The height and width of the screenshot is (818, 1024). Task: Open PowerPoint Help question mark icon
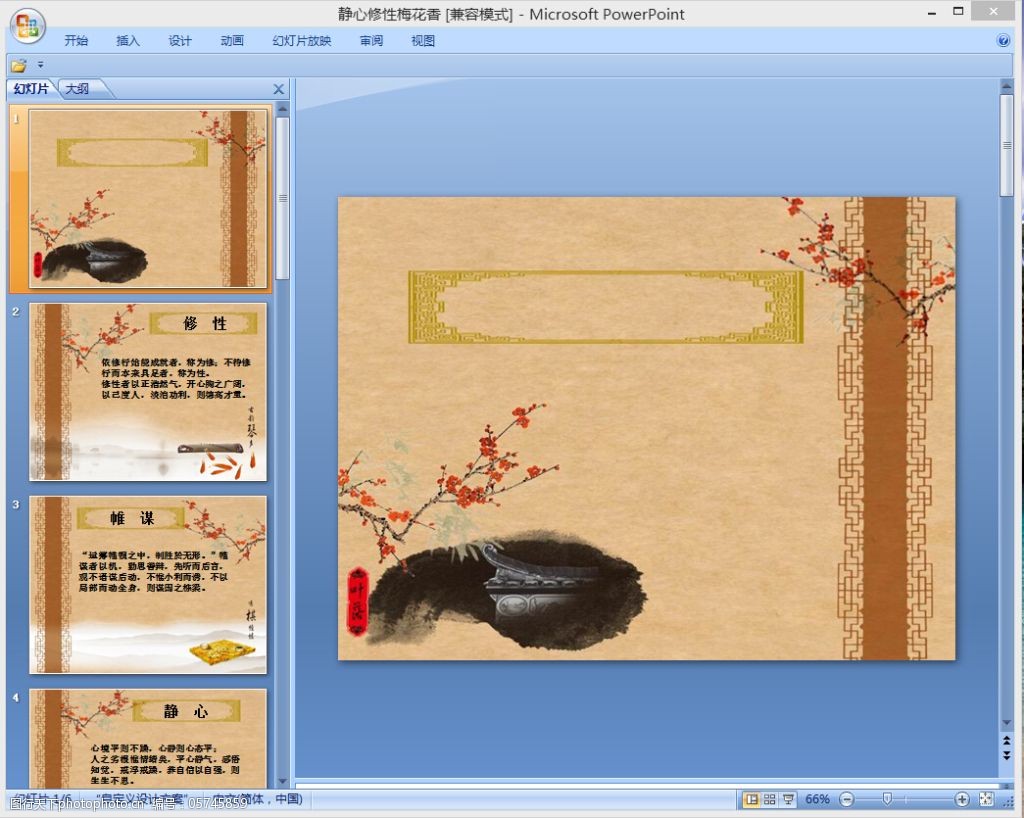(x=1004, y=40)
